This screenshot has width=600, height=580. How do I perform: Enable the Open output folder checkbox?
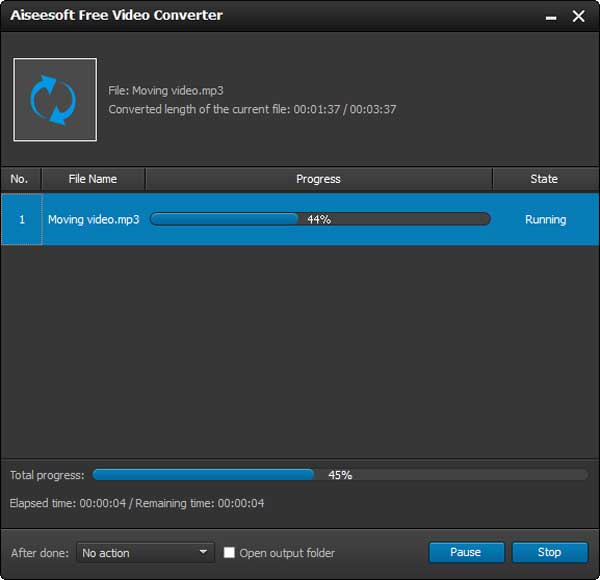[x=229, y=552]
